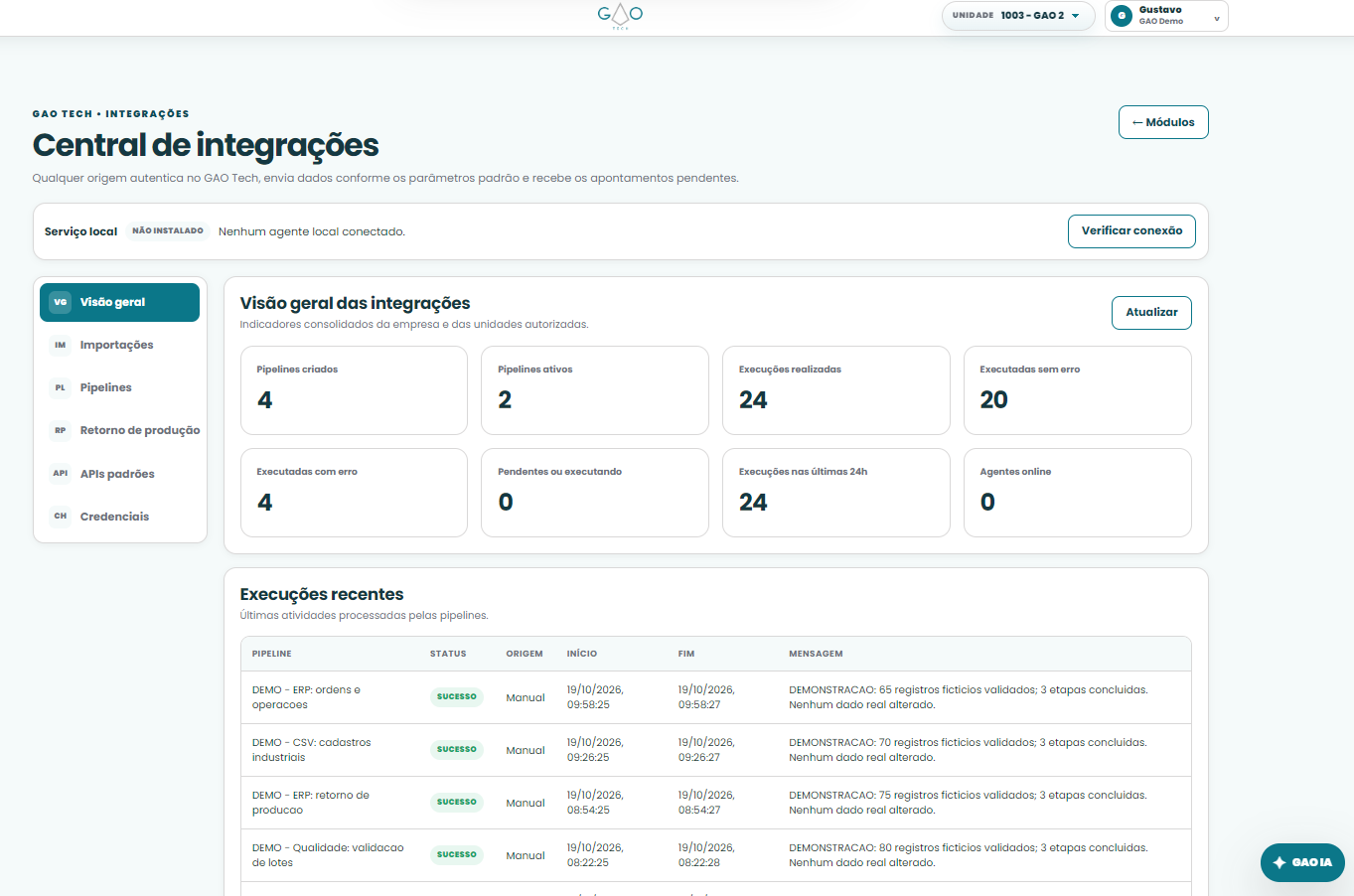Go to the Importações section
The height and width of the screenshot is (896, 1354).
pos(119,345)
